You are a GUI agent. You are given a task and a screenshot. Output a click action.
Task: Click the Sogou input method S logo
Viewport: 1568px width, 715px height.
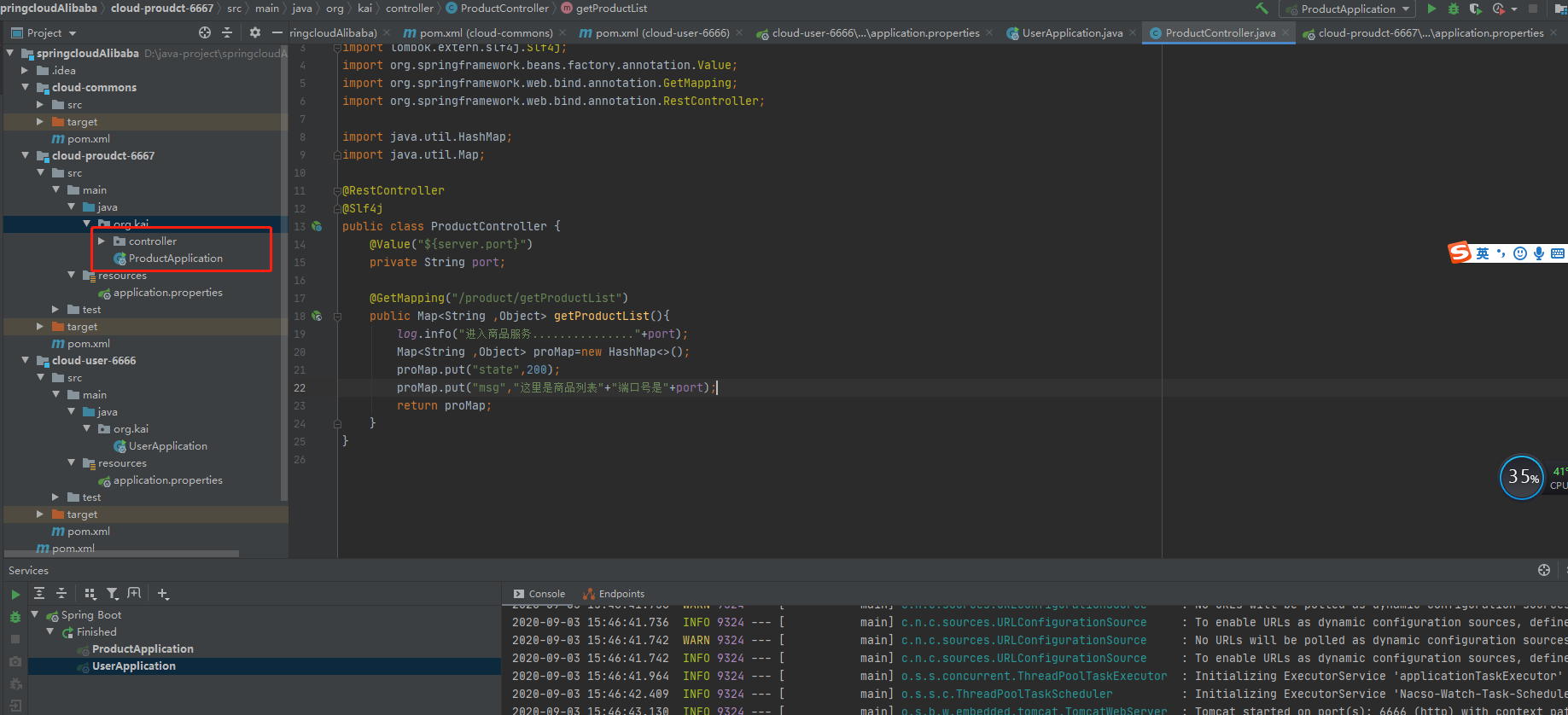pyautogui.click(x=1460, y=253)
